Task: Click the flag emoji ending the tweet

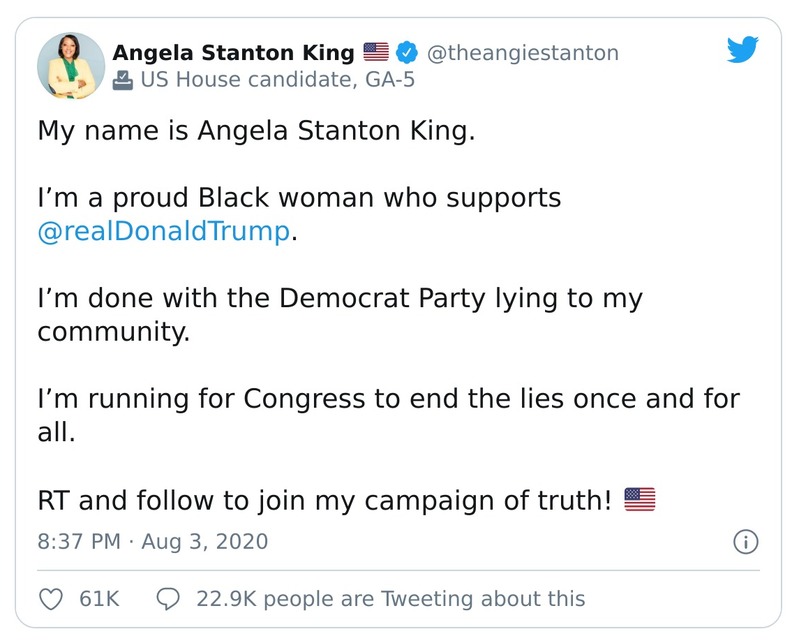Action: pos(639,498)
